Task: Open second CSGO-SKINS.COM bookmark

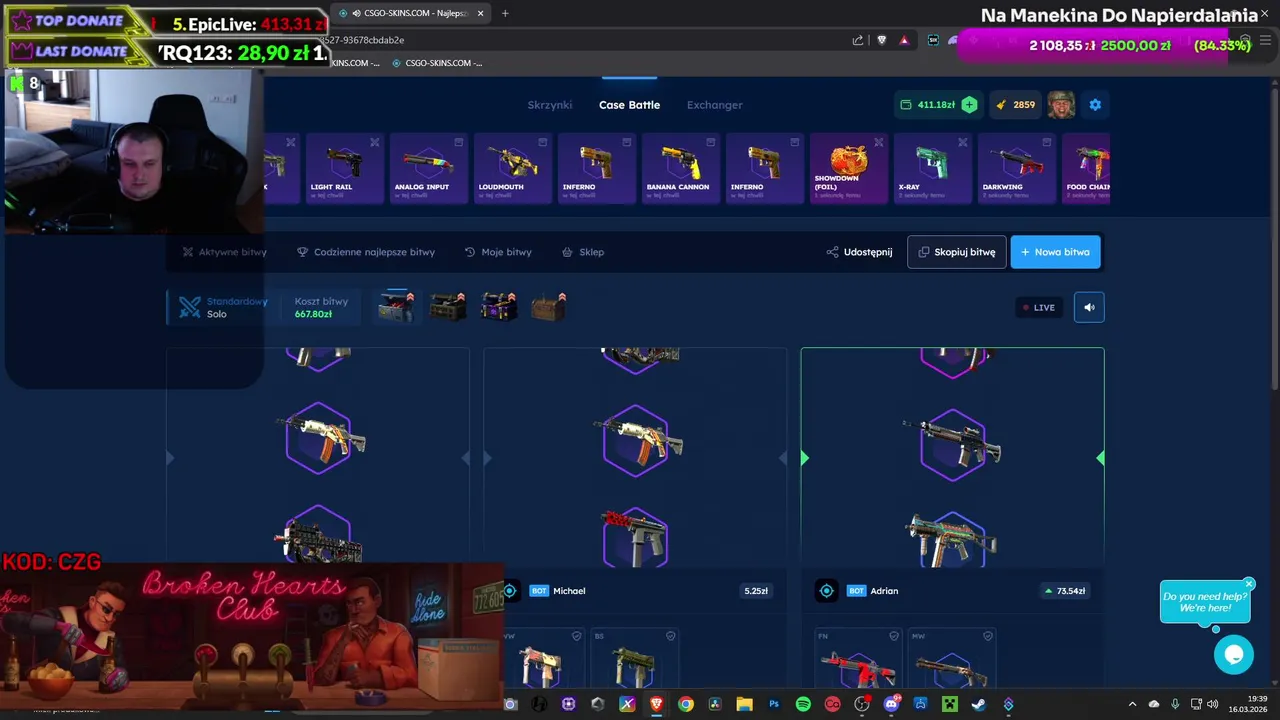Action: click(x=437, y=63)
